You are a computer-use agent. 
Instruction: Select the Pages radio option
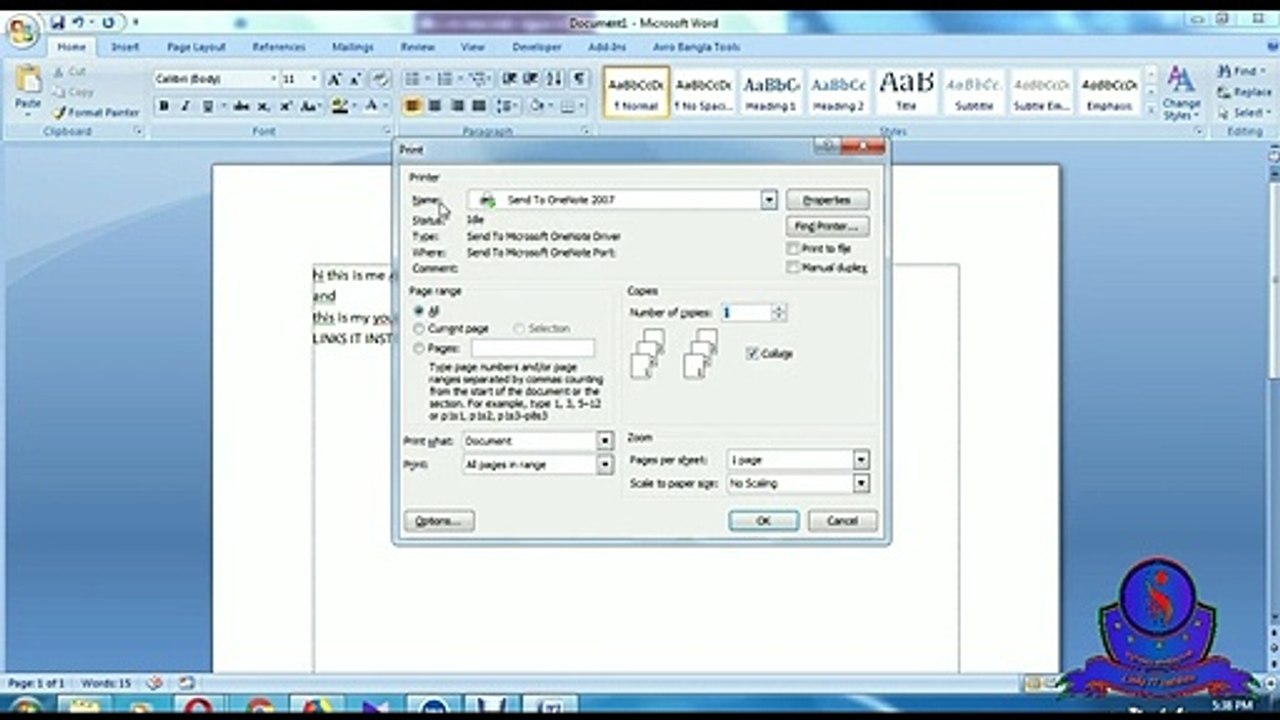point(419,348)
